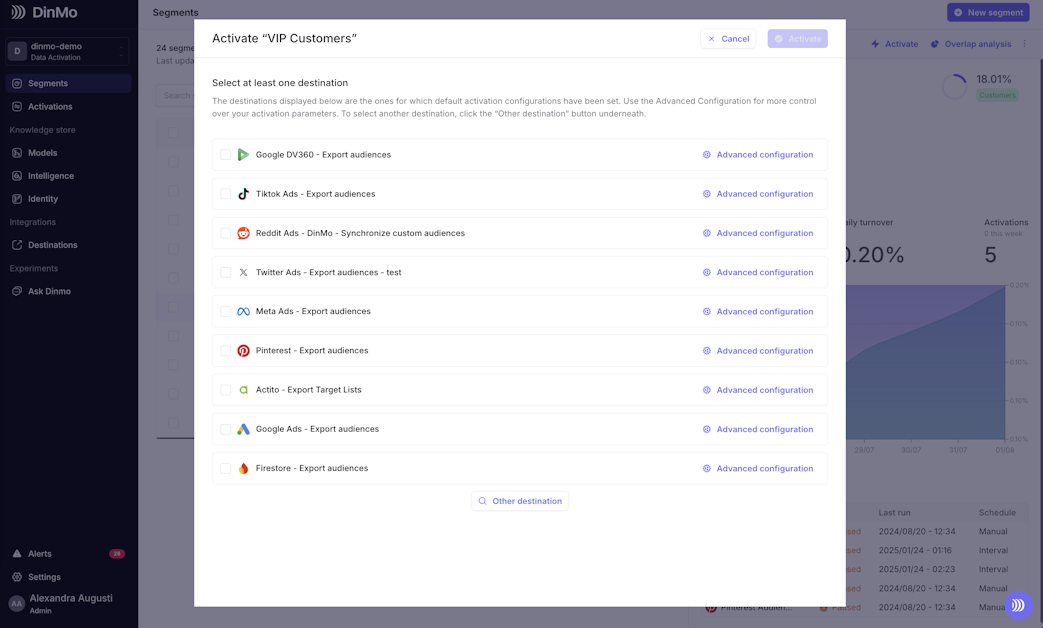Click the Settings gear icon in sidebar
The height and width of the screenshot is (628, 1043).
[x=17, y=577]
